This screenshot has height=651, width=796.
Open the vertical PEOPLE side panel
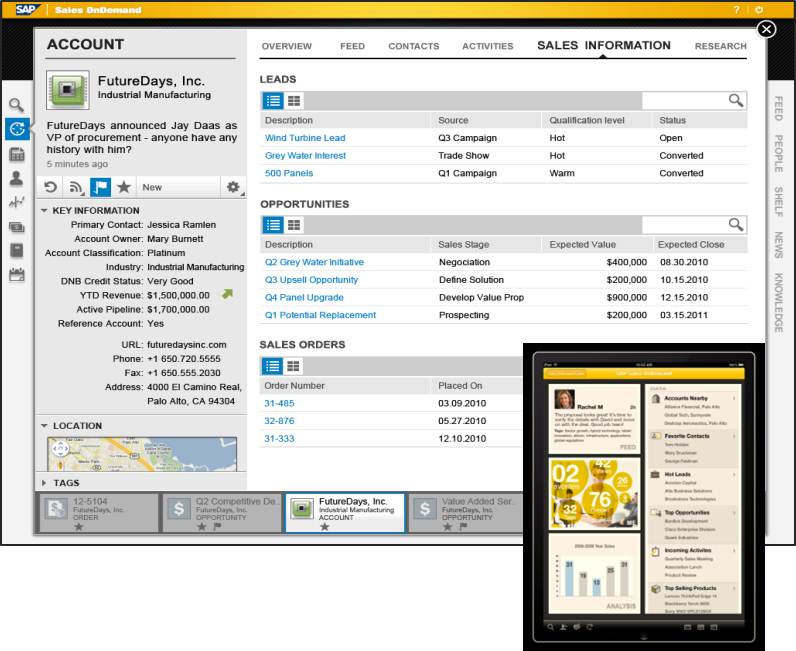coord(778,154)
